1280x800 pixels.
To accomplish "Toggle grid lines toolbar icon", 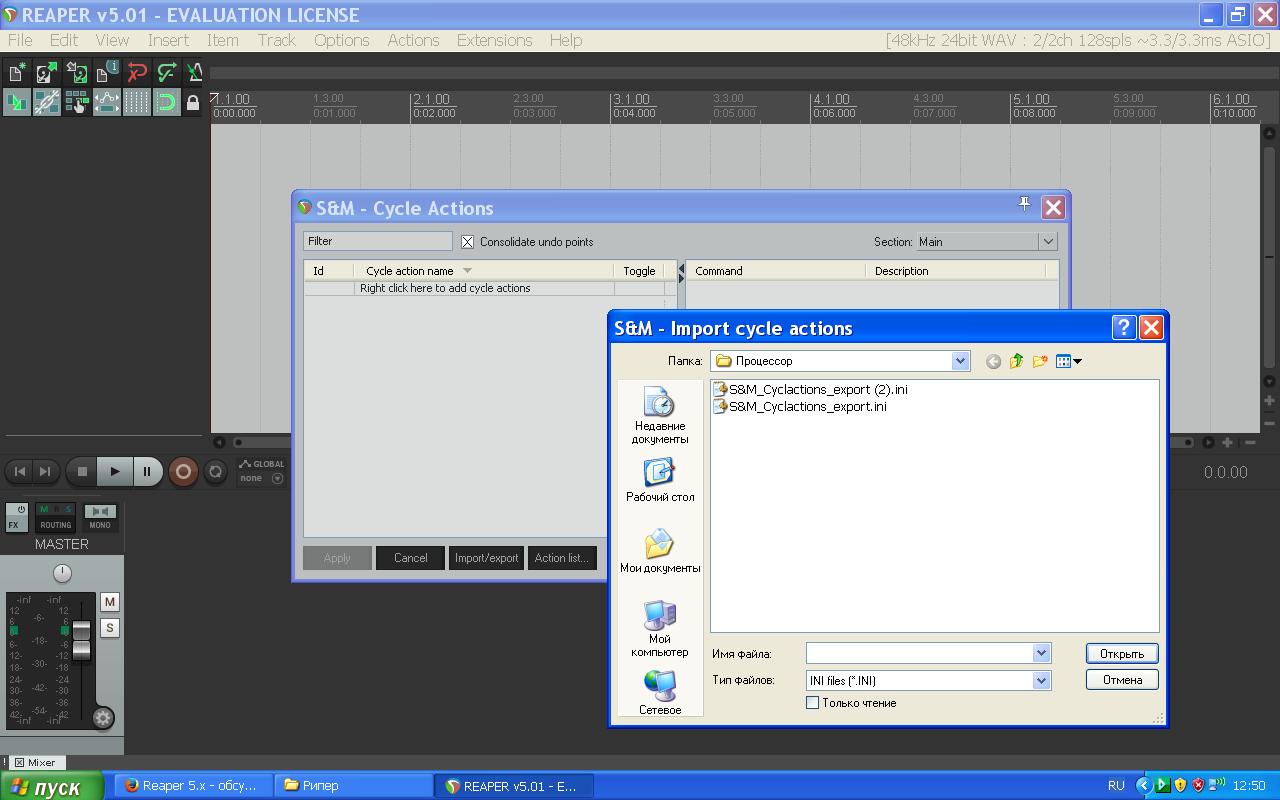I will [137, 102].
